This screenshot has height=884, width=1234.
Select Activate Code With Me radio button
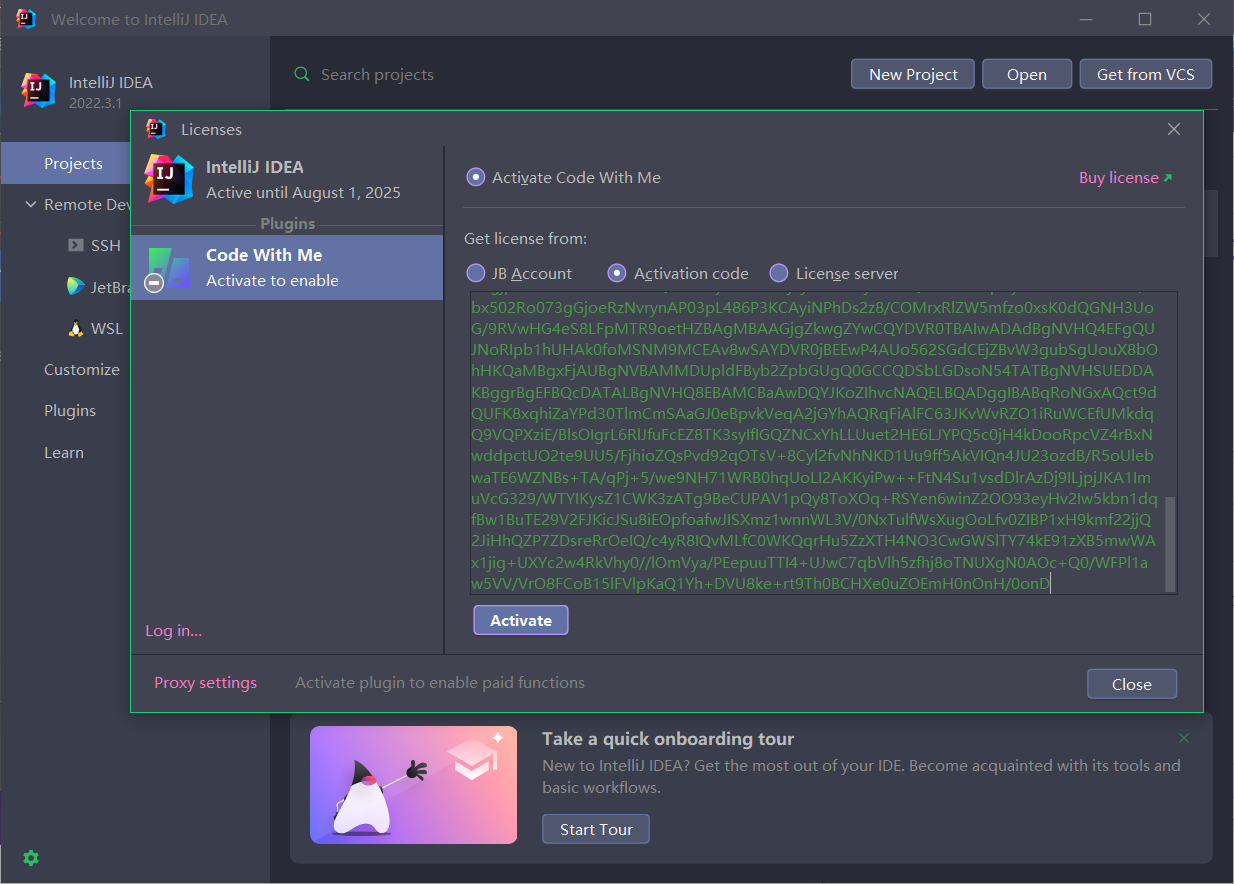(x=476, y=177)
